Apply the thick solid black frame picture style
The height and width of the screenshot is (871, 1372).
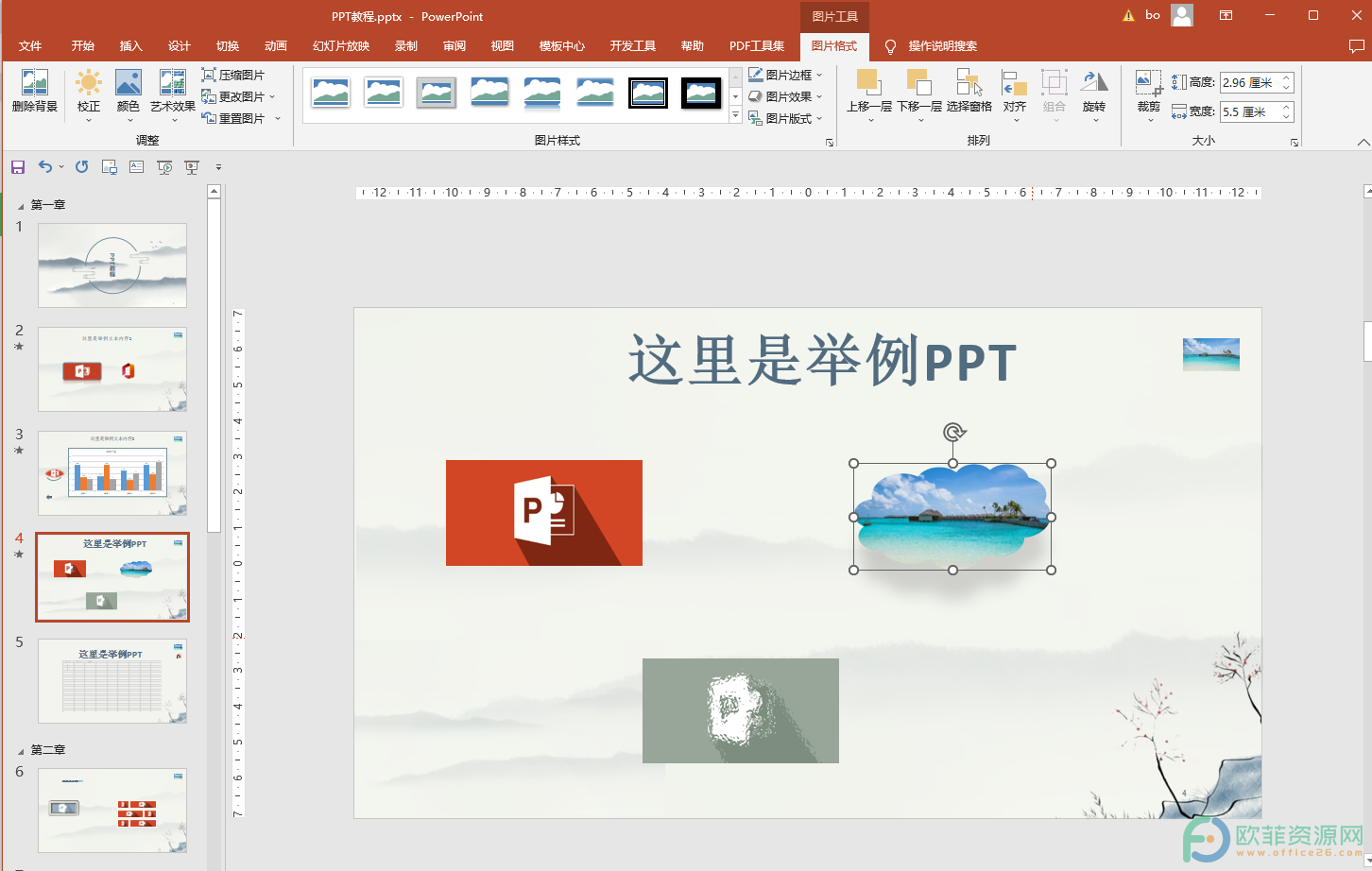pos(701,93)
